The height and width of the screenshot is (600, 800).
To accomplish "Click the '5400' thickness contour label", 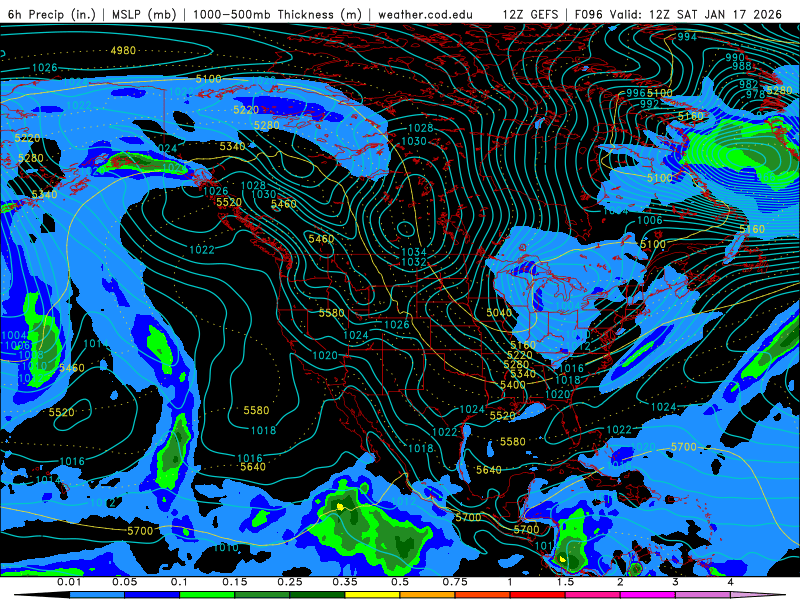I will (513, 385).
